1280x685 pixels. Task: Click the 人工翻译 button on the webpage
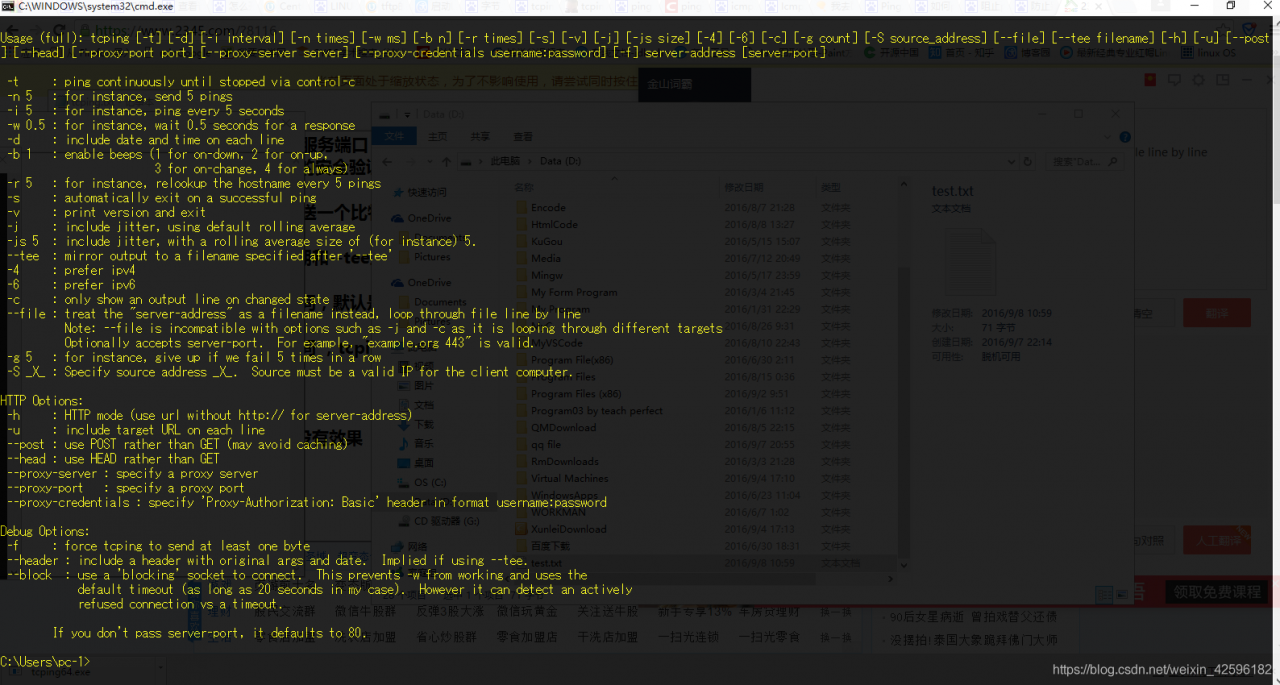pyautogui.click(x=1217, y=541)
